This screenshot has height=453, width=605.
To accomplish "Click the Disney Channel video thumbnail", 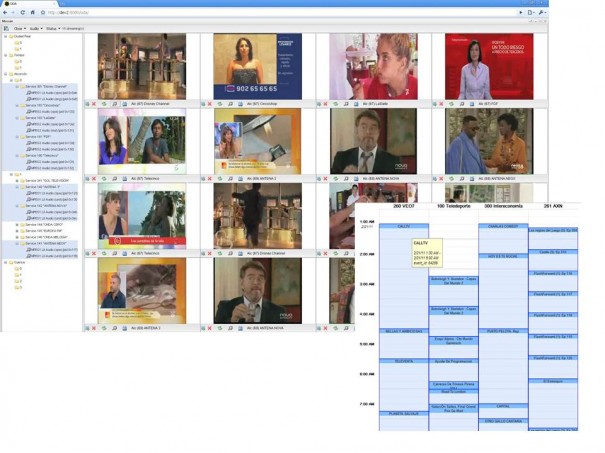I will pyautogui.click(x=141, y=67).
